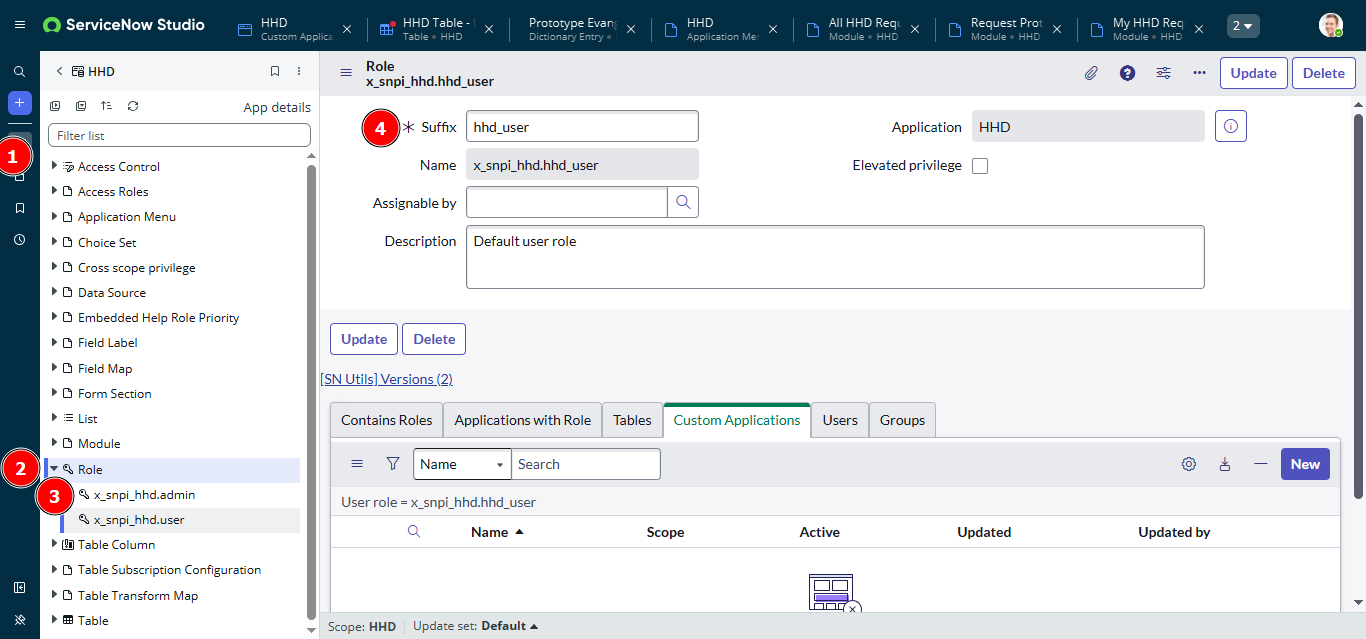
Task: Expand the Application Menu tree node
Action: [54, 216]
